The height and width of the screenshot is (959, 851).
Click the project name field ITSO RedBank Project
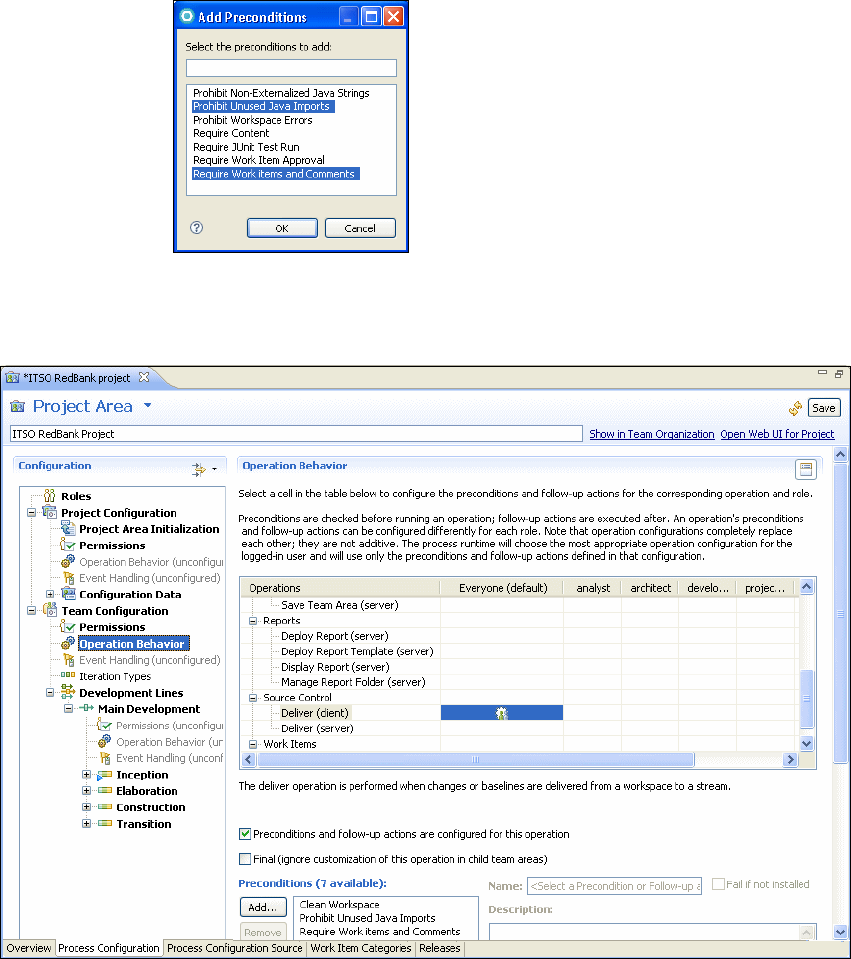click(296, 434)
